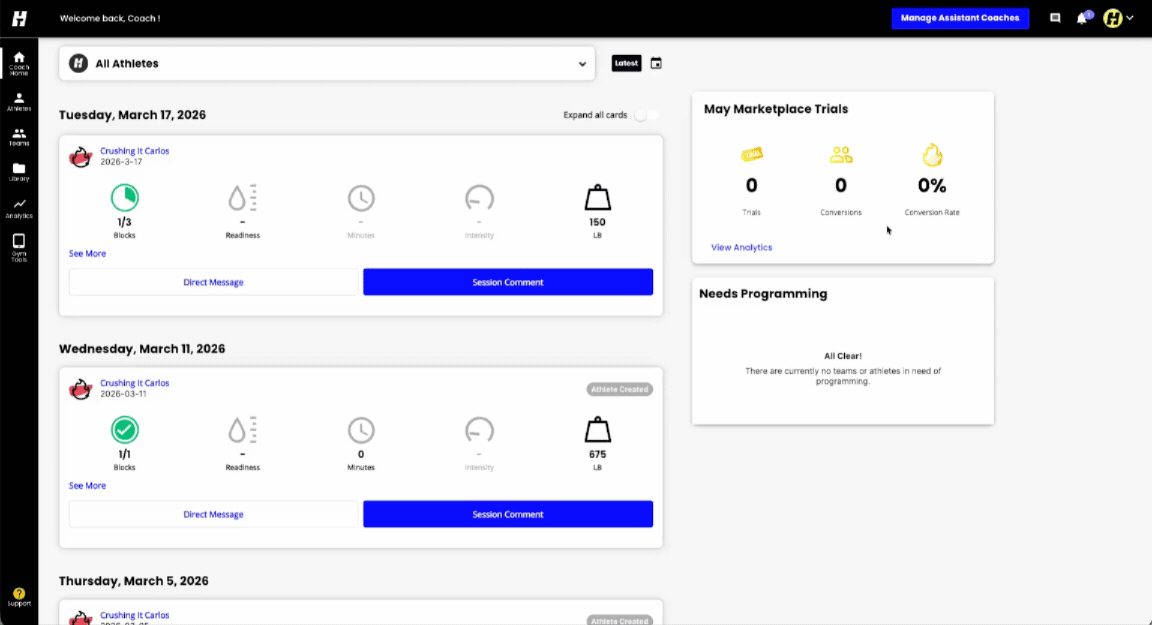
Task: Open Crushing It Carlos link under March 5
Action: point(134,615)
